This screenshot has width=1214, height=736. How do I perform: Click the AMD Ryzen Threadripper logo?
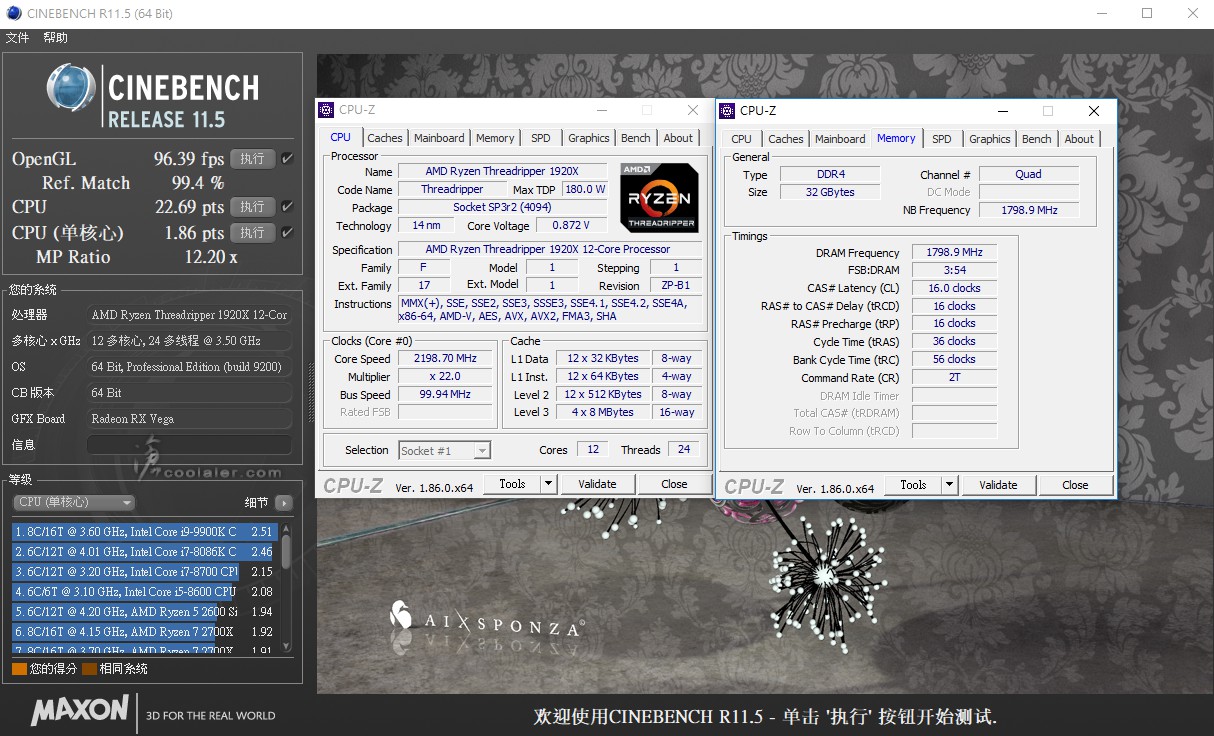pyautogui.click(x=659, y=197)
